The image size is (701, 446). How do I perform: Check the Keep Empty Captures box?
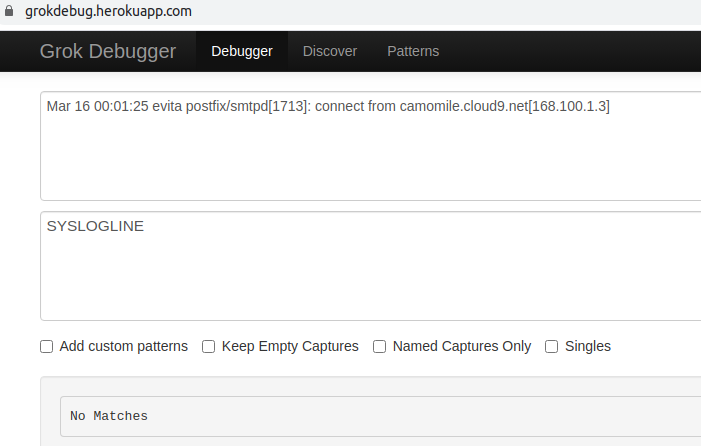[x=209, y=347]
